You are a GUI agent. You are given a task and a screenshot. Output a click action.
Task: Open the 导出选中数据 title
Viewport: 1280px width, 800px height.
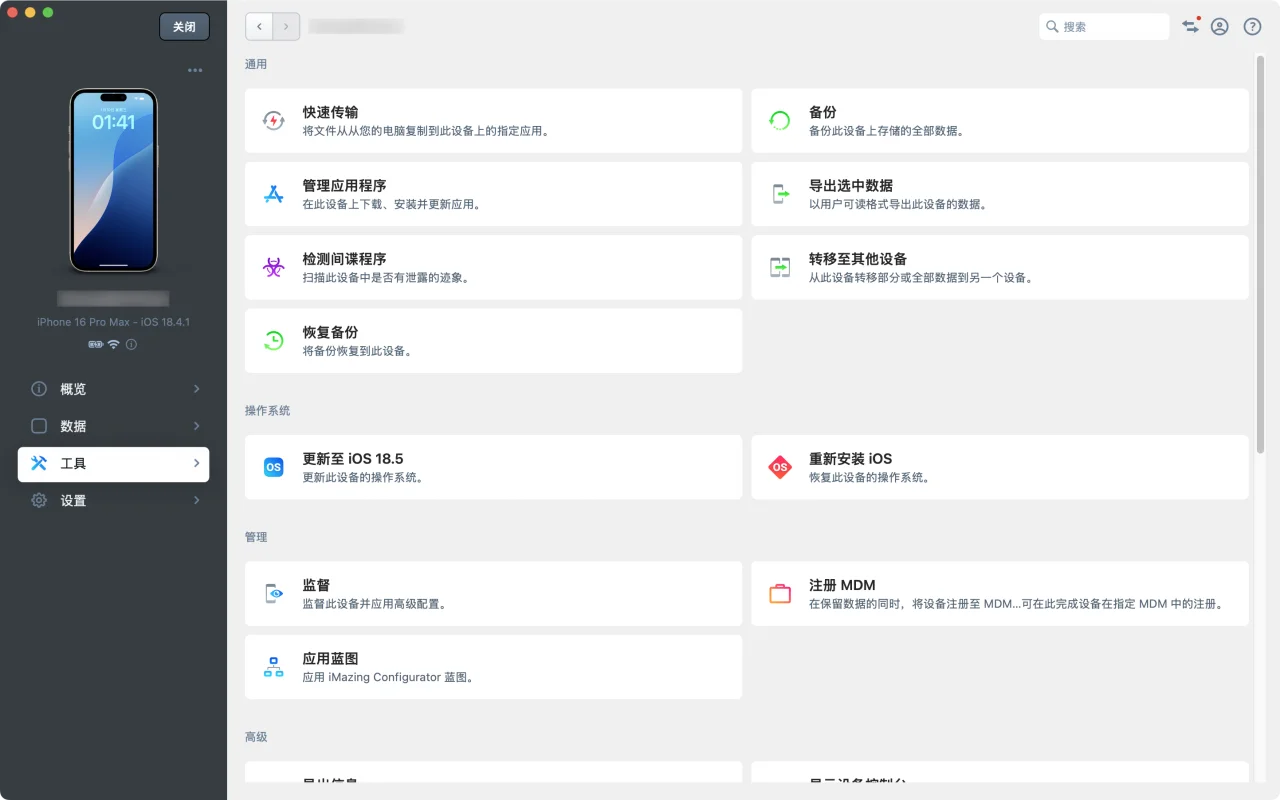click(851, 186)
